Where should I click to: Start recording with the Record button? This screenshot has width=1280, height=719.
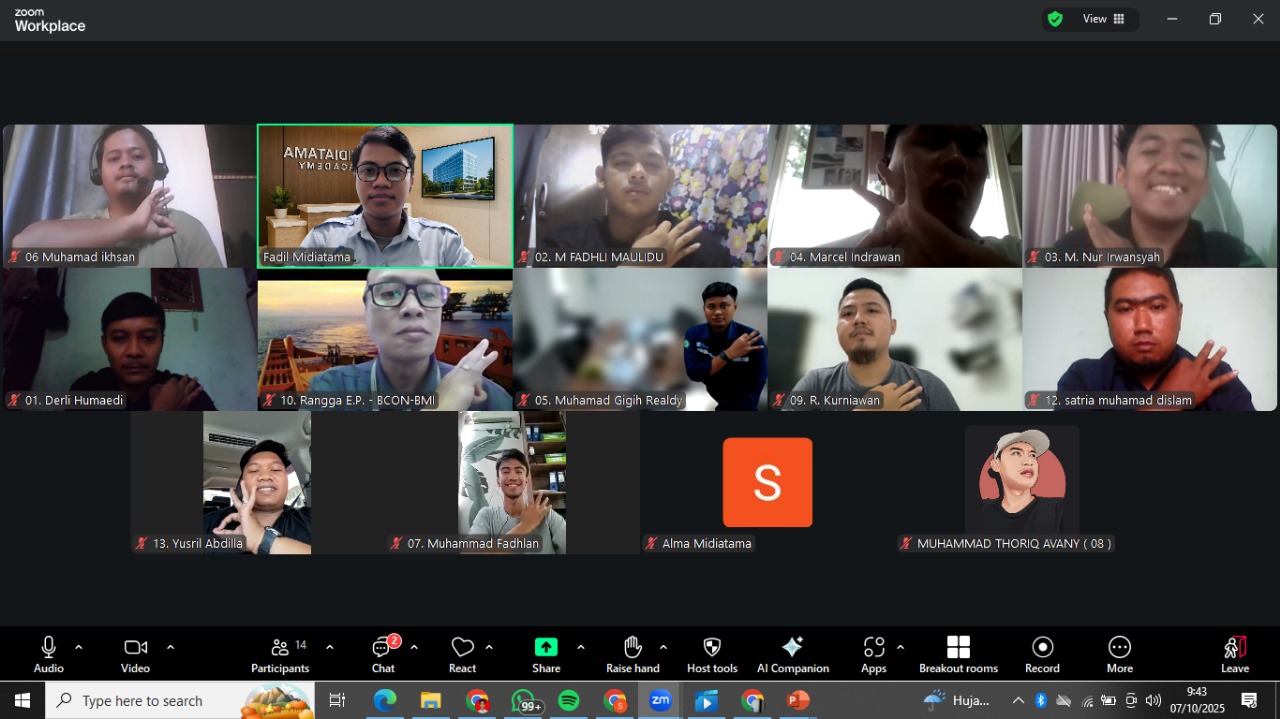(1042, 654)
